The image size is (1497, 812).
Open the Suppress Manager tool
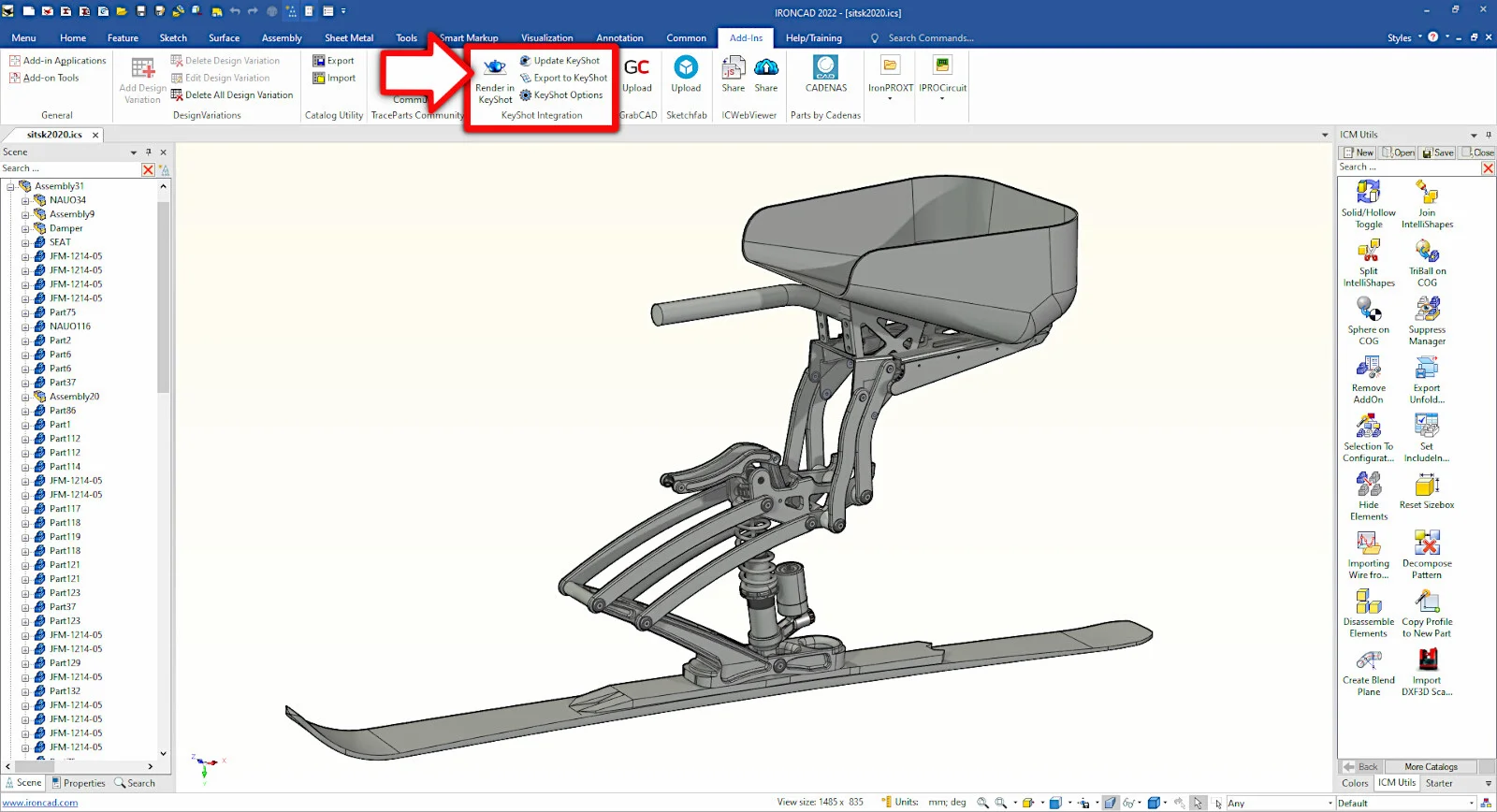pos(1427,311)
